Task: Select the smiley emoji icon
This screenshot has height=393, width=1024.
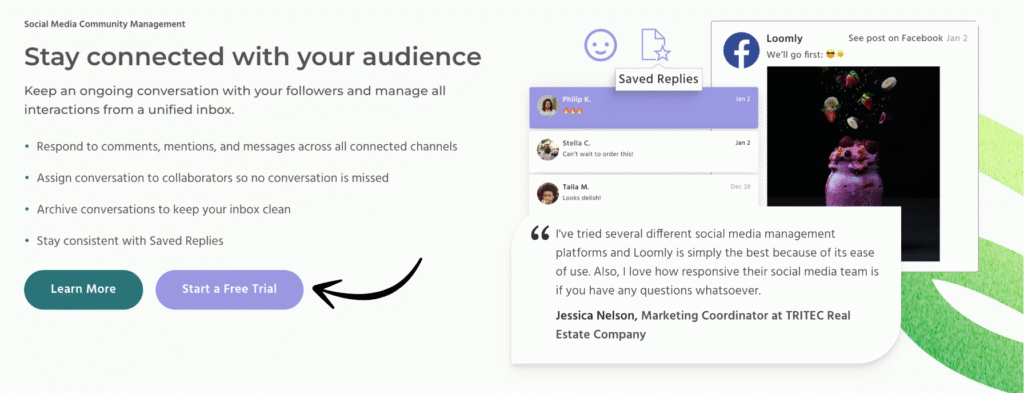Action: (600, 46)
